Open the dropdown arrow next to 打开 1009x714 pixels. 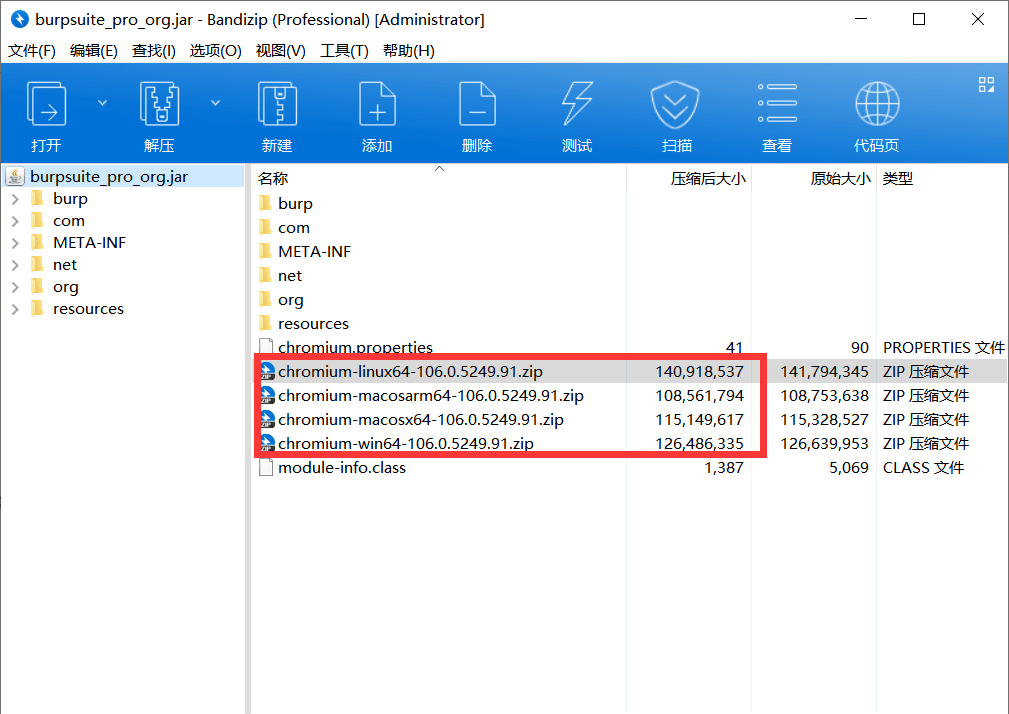(102, 103)
